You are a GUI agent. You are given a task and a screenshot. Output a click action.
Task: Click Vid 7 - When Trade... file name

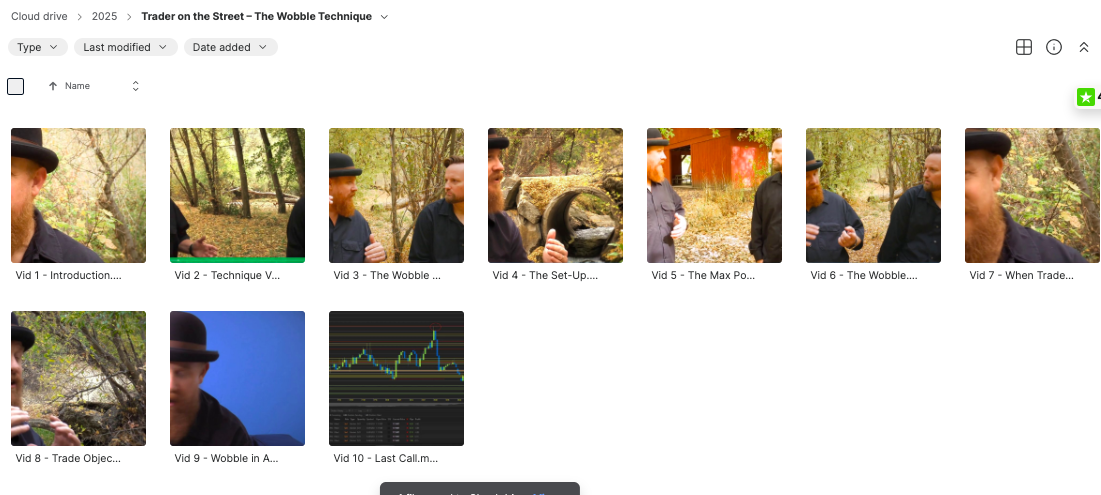point(1021,275)
